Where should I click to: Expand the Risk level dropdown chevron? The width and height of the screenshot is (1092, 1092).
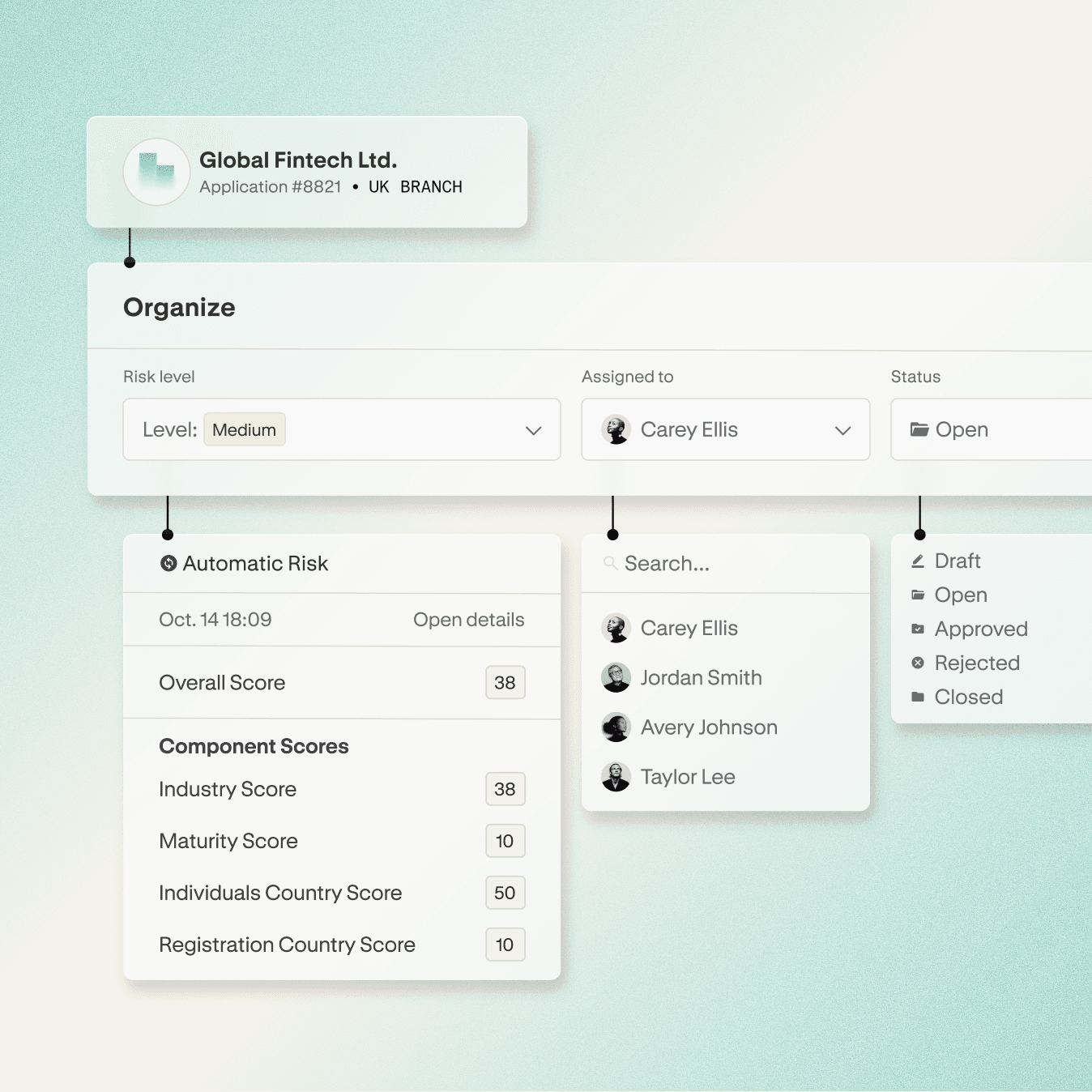(x=533, y=430)
